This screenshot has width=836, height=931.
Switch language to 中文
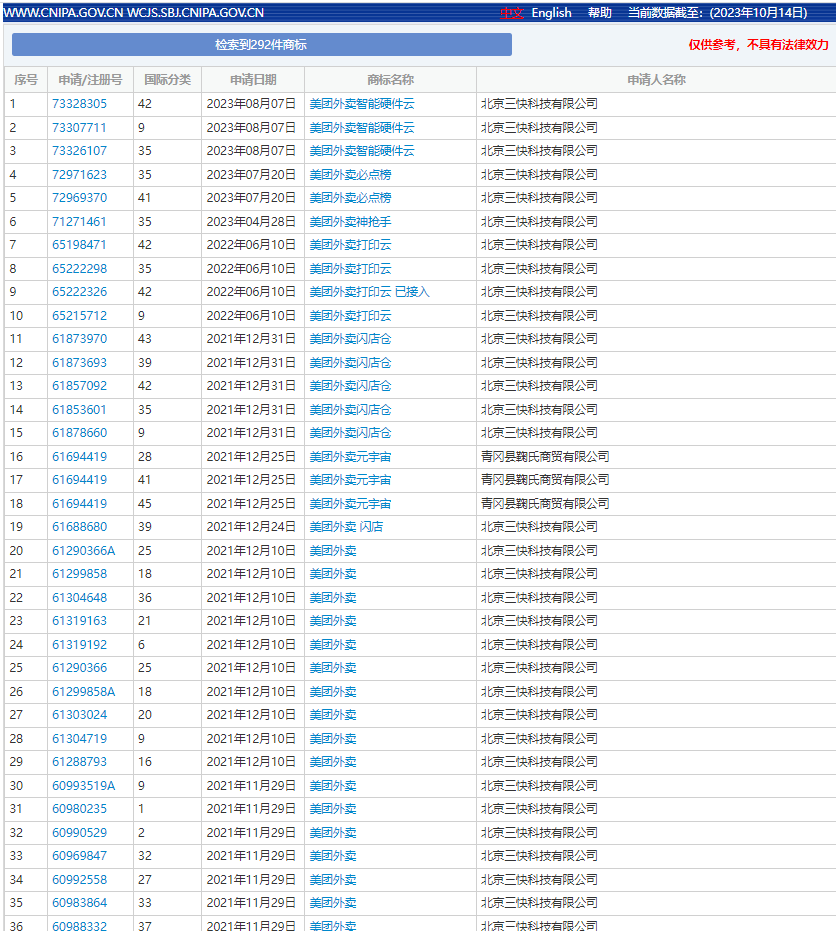pos(511,13)
